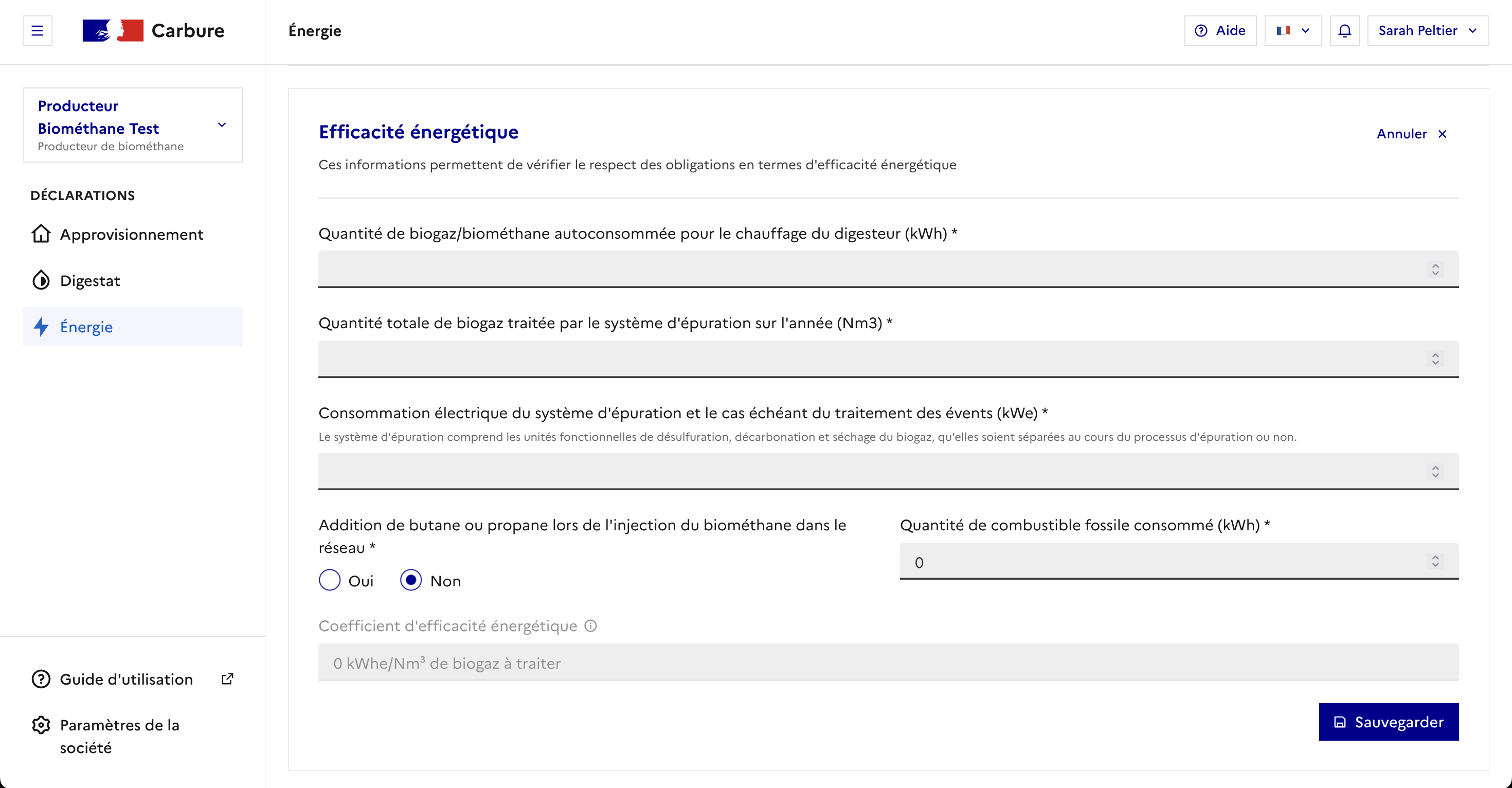Image resolution: width=1512 pixels, height=788 pixels.
Task: Click the Sauvegarder button
Action: coord(1388,722)
